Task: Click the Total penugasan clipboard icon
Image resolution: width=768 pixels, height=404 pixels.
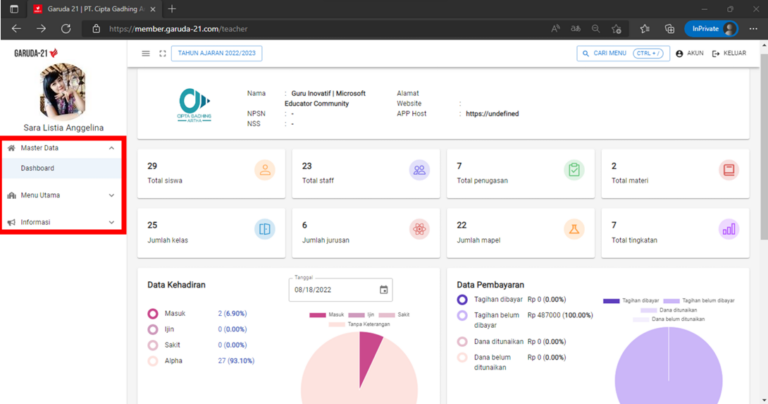Action: coord(574,170)
